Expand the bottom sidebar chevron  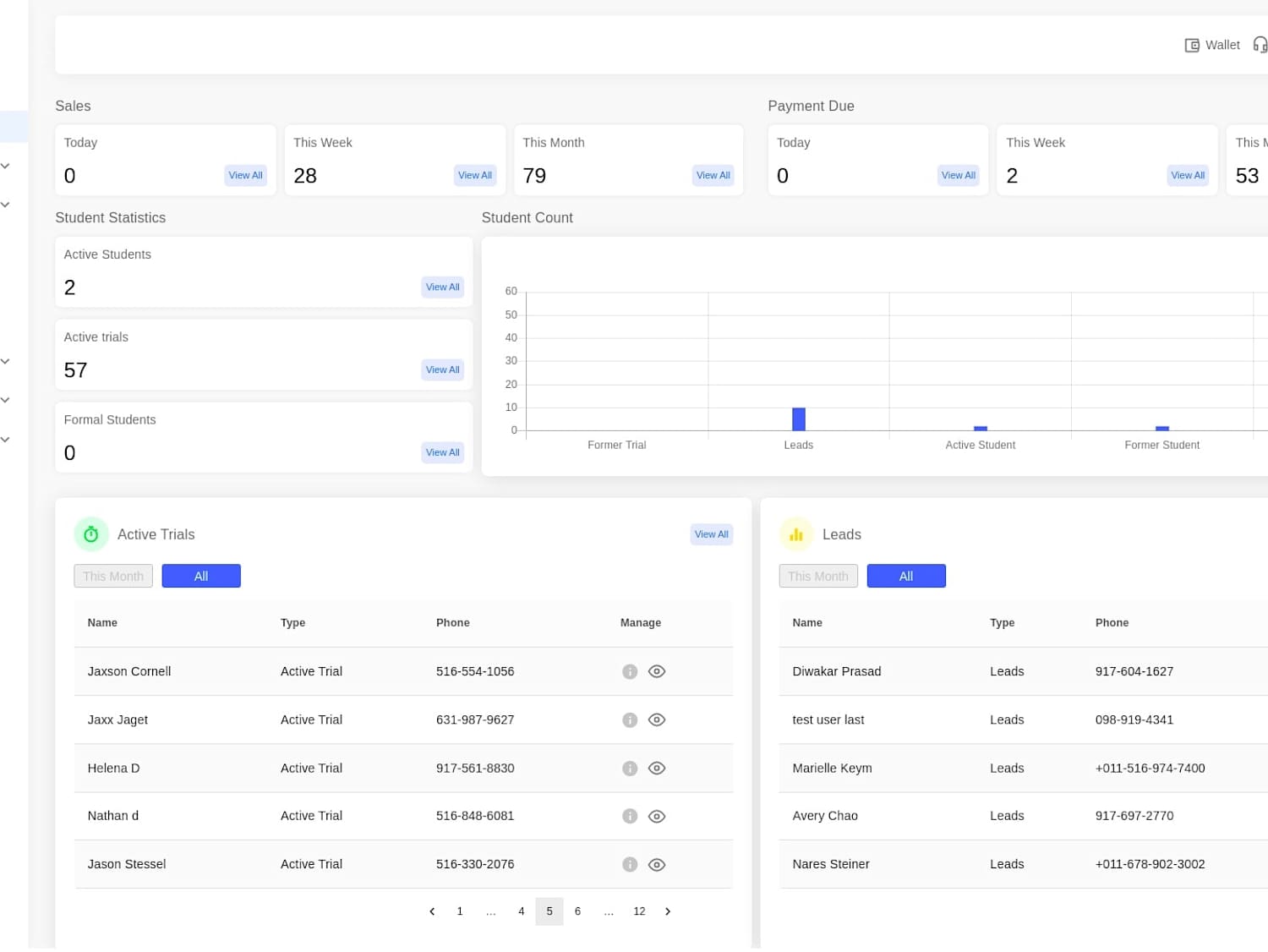tap(5, 440)
